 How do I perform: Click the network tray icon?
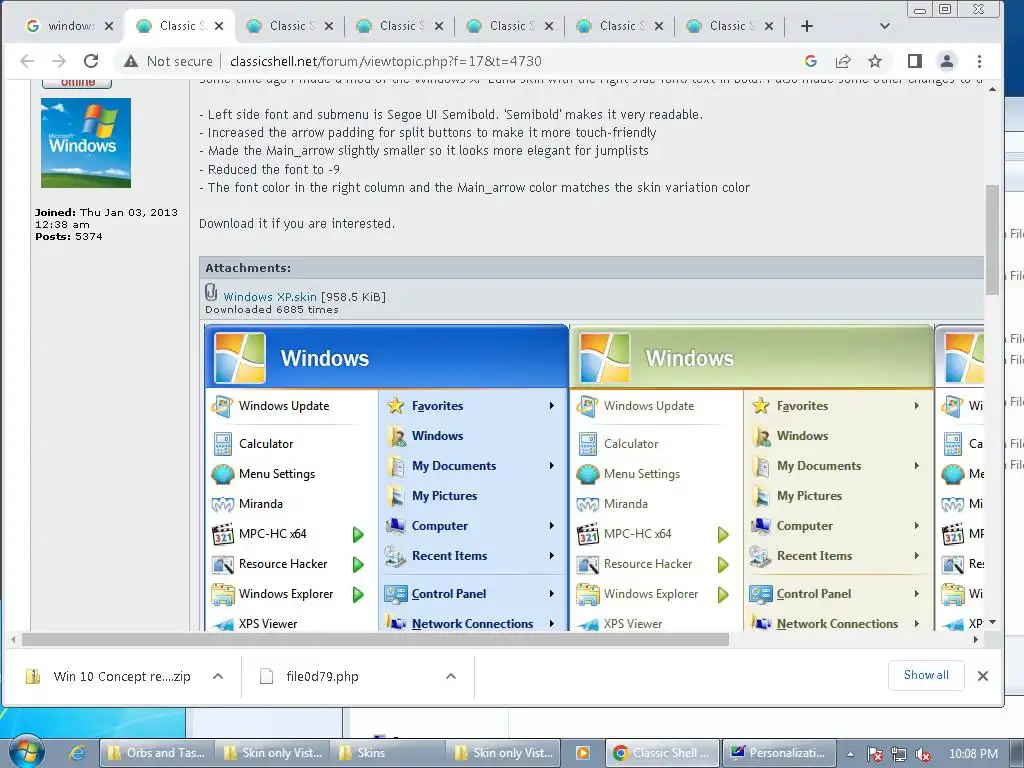click(899, 754)
